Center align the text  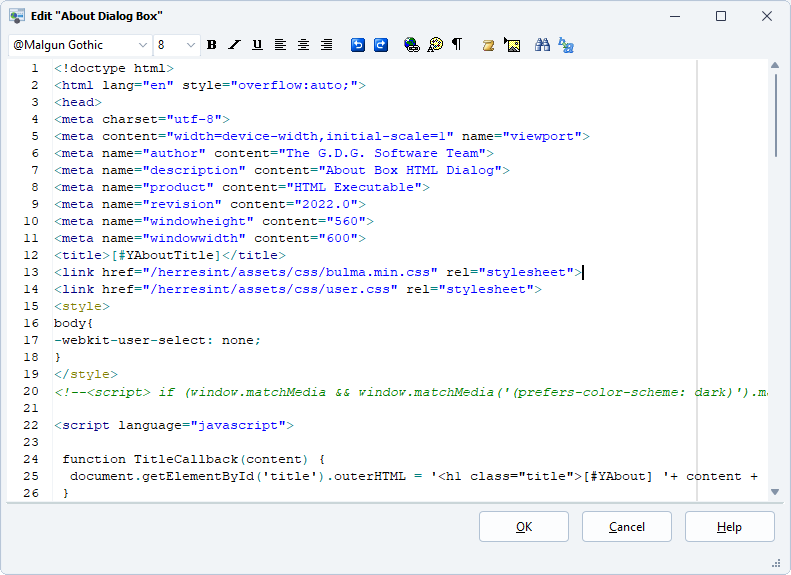point(303,45)
